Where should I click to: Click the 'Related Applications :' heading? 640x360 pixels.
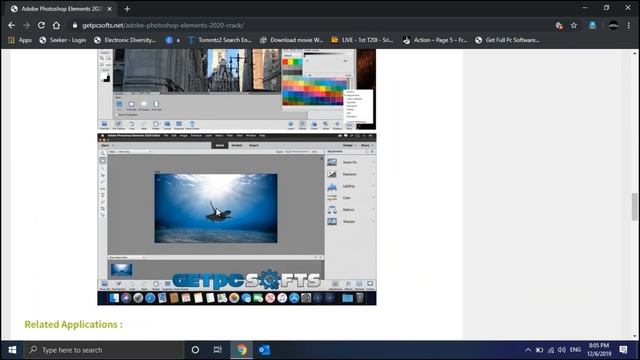[73, 324]
